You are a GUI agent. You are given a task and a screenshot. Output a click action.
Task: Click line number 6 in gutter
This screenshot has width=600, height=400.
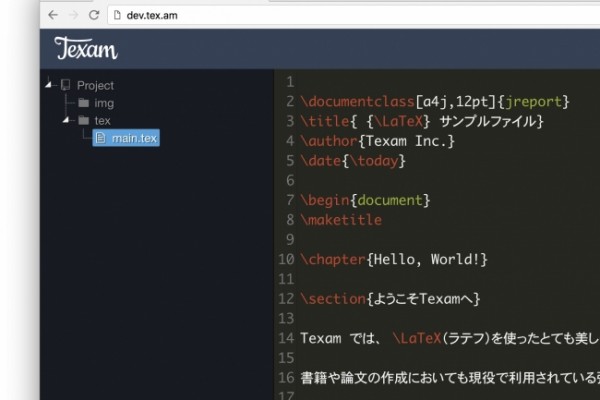pos(290,180)
